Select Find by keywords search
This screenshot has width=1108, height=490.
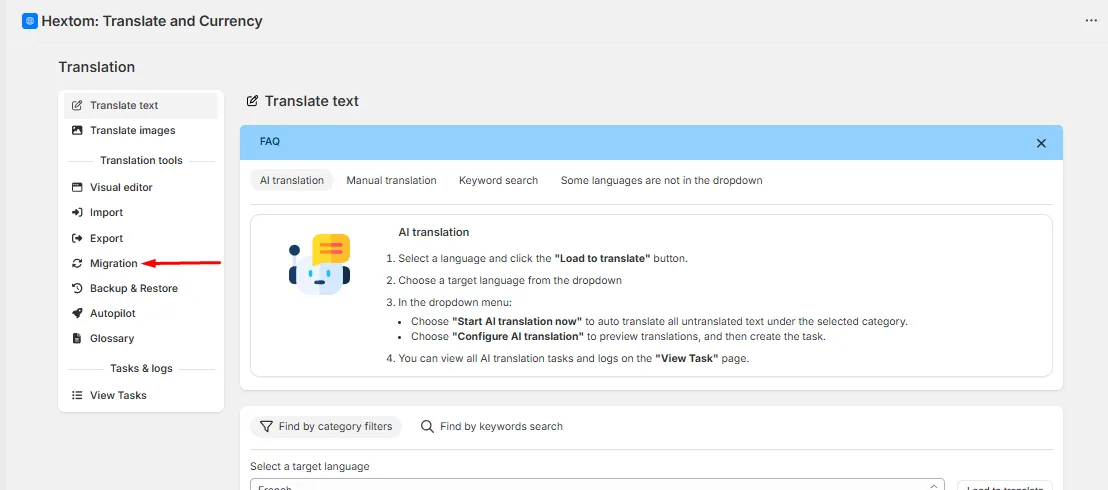pos(492,426)
